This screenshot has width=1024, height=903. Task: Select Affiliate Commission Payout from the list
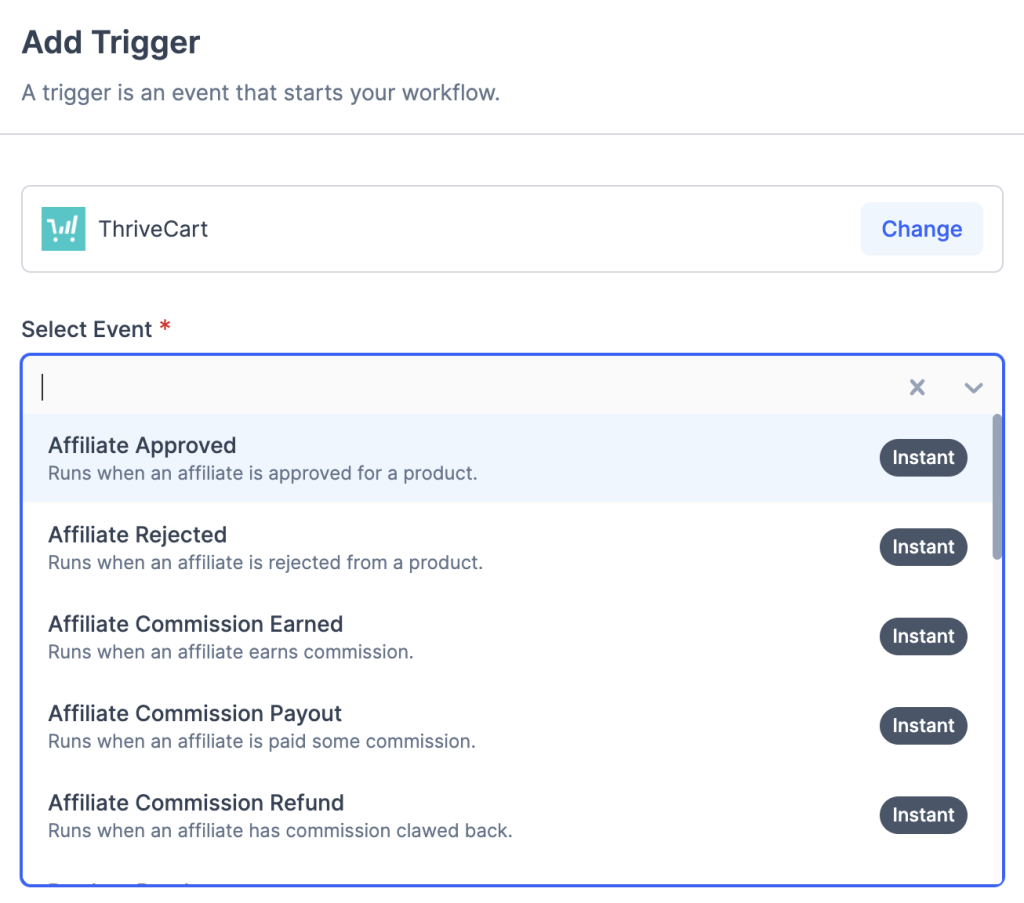tap(195, 714)
